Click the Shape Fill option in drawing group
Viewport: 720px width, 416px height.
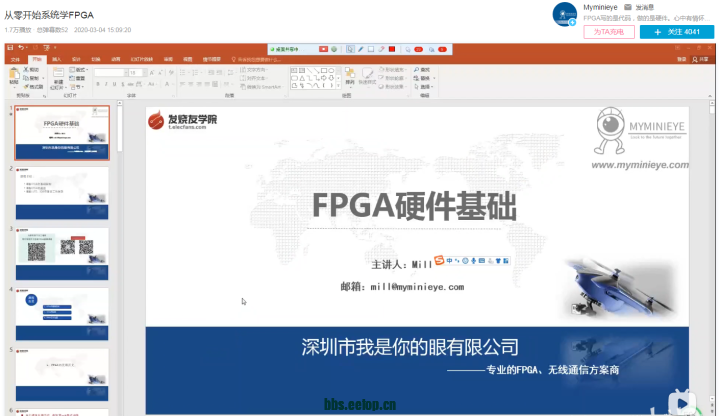(x=391, y=70)
